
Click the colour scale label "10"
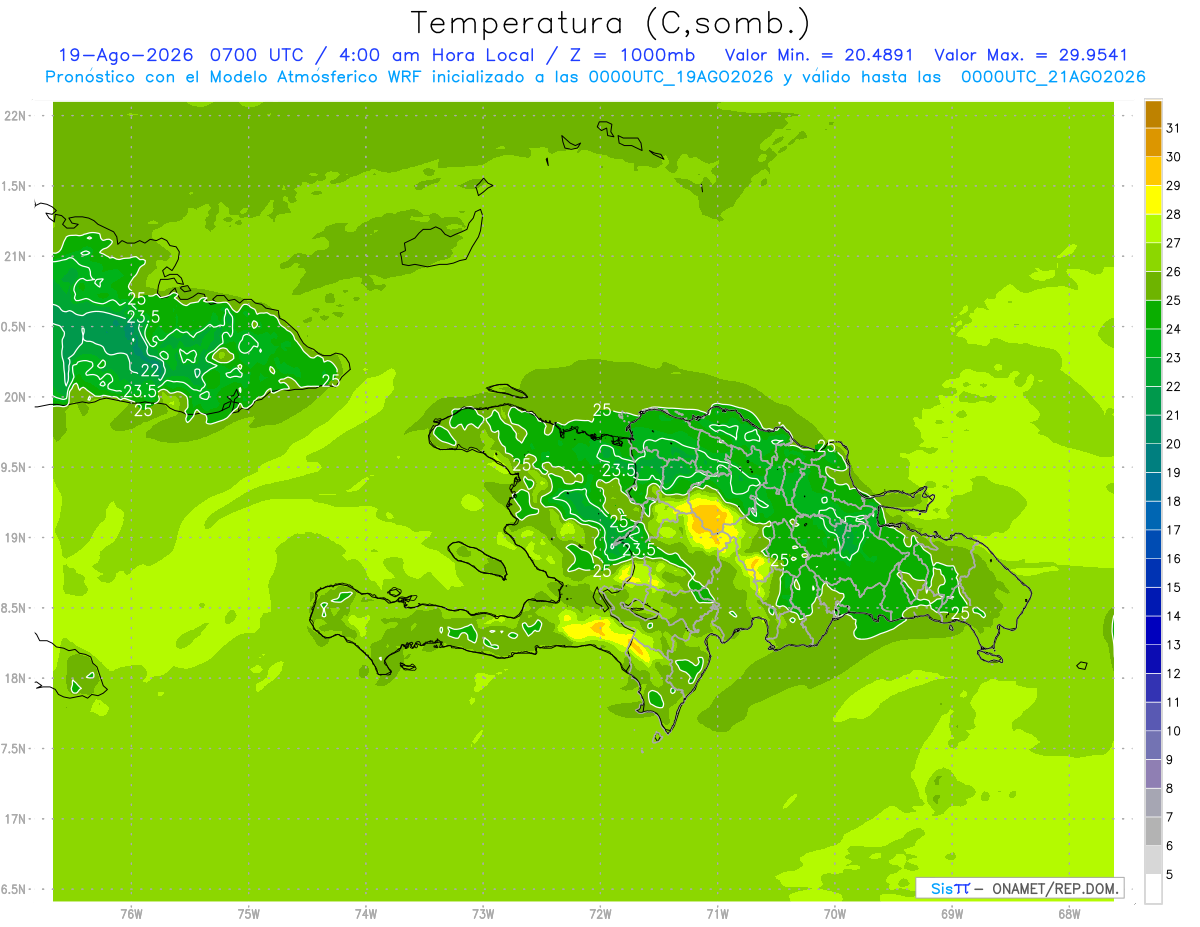point(1173,731)
